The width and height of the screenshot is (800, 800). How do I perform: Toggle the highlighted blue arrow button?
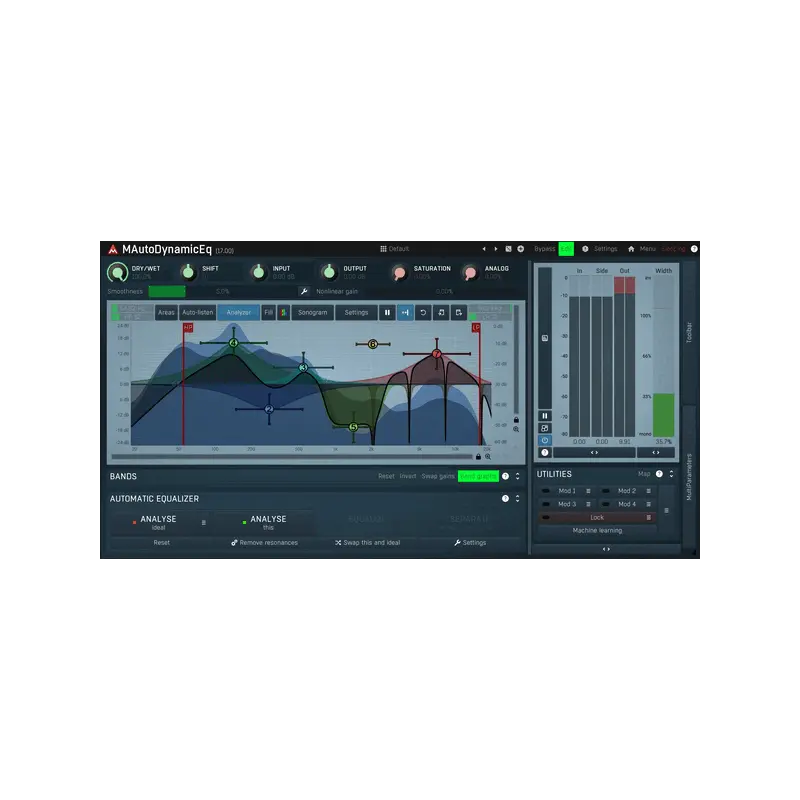click(x=405, y=312)
